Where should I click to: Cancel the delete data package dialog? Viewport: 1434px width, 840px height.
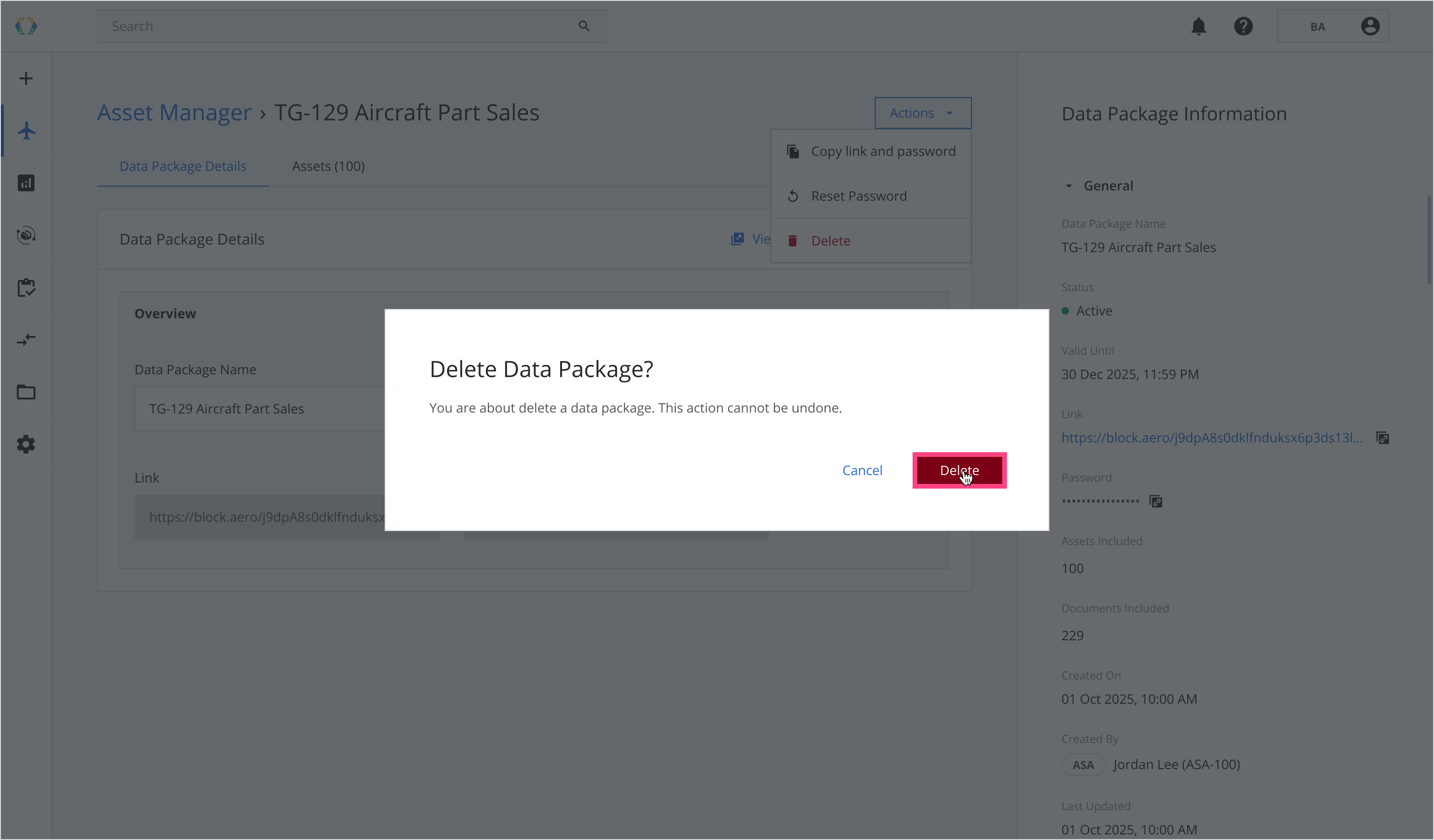tap(862, 470)
